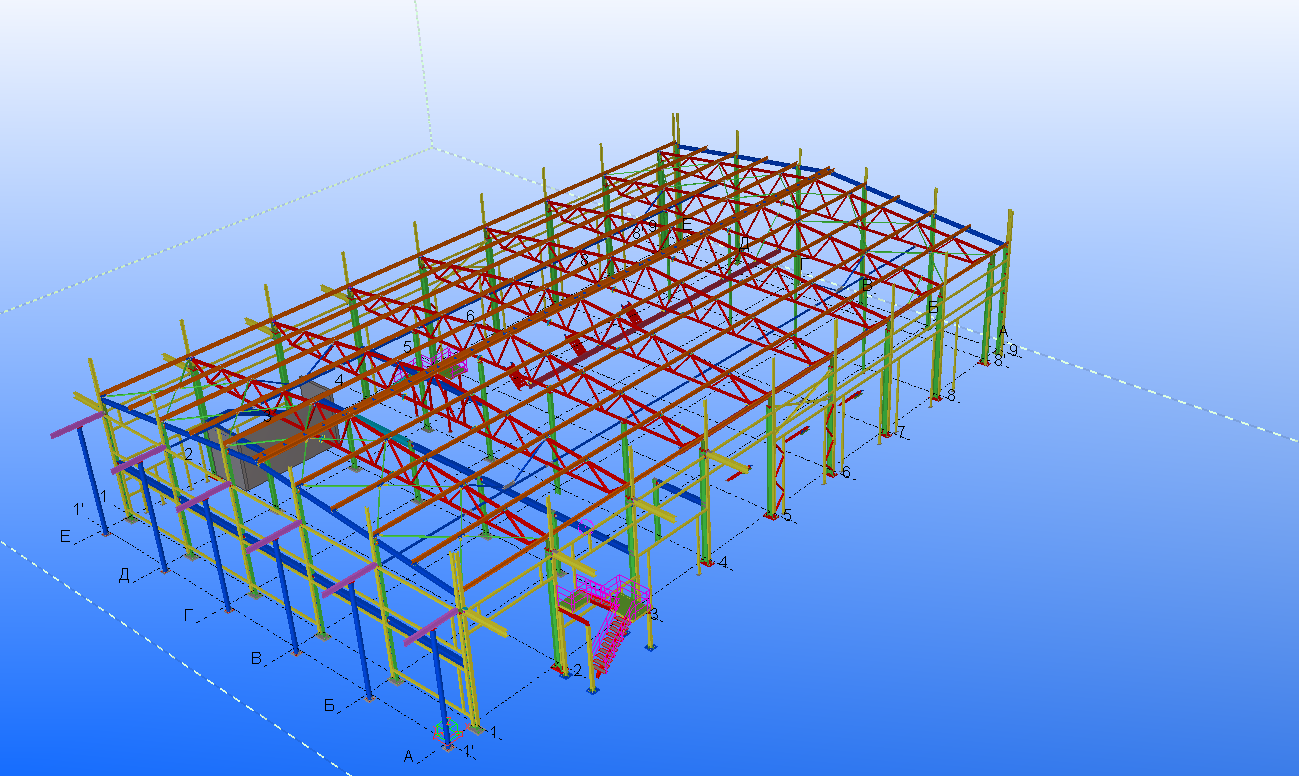Select the magenta railing platform under the roof trusses
1299x776 pixels.
pyautogui.click(x=440, y=366)
